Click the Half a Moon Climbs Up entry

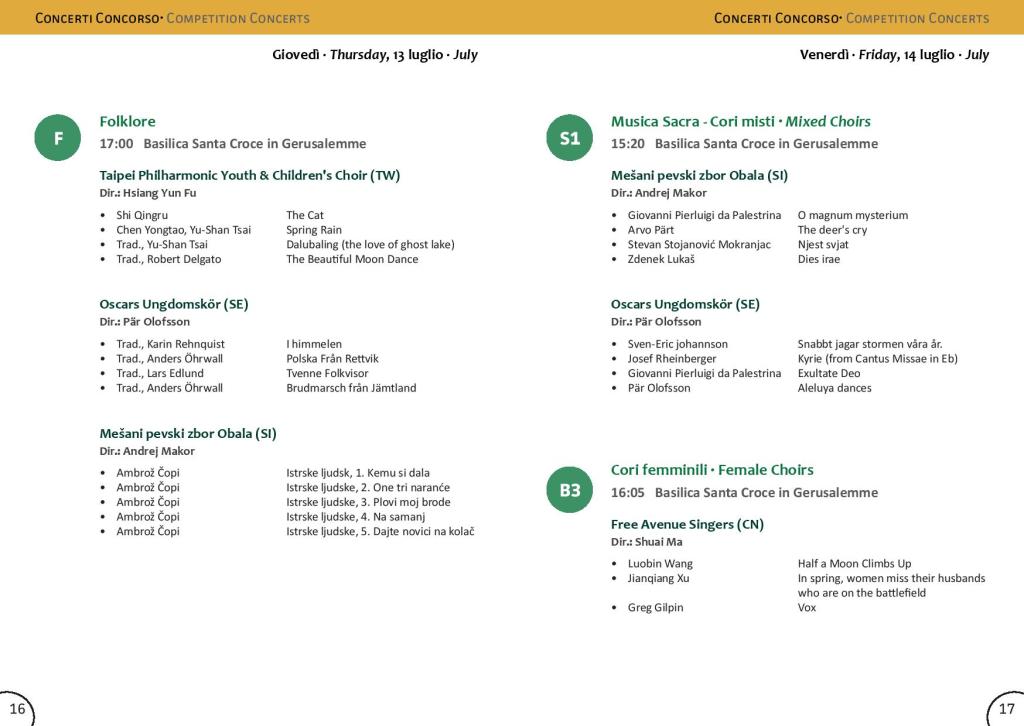pyautogui.click(x=854, y=563)
